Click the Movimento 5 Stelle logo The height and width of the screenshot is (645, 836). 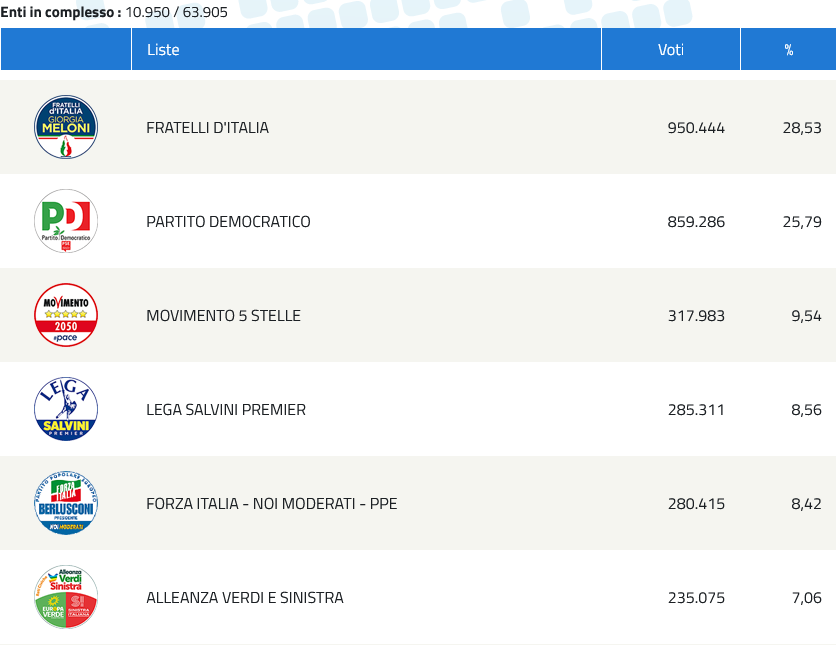(66, 315)
